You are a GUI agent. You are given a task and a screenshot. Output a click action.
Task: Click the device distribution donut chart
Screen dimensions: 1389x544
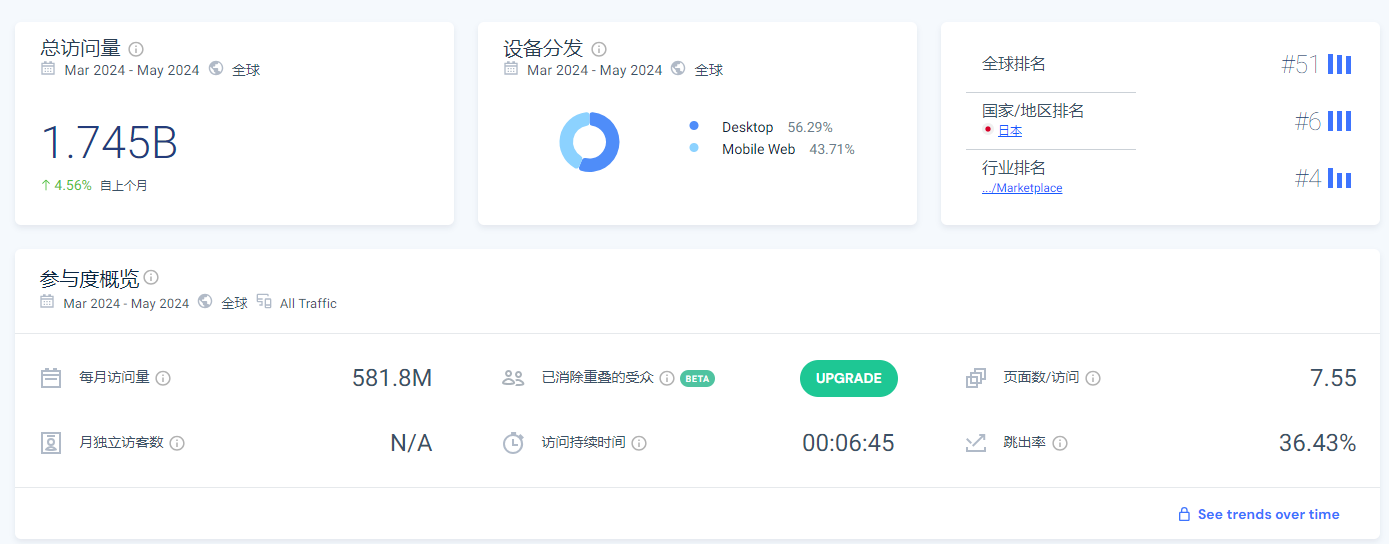coord(589,142)
